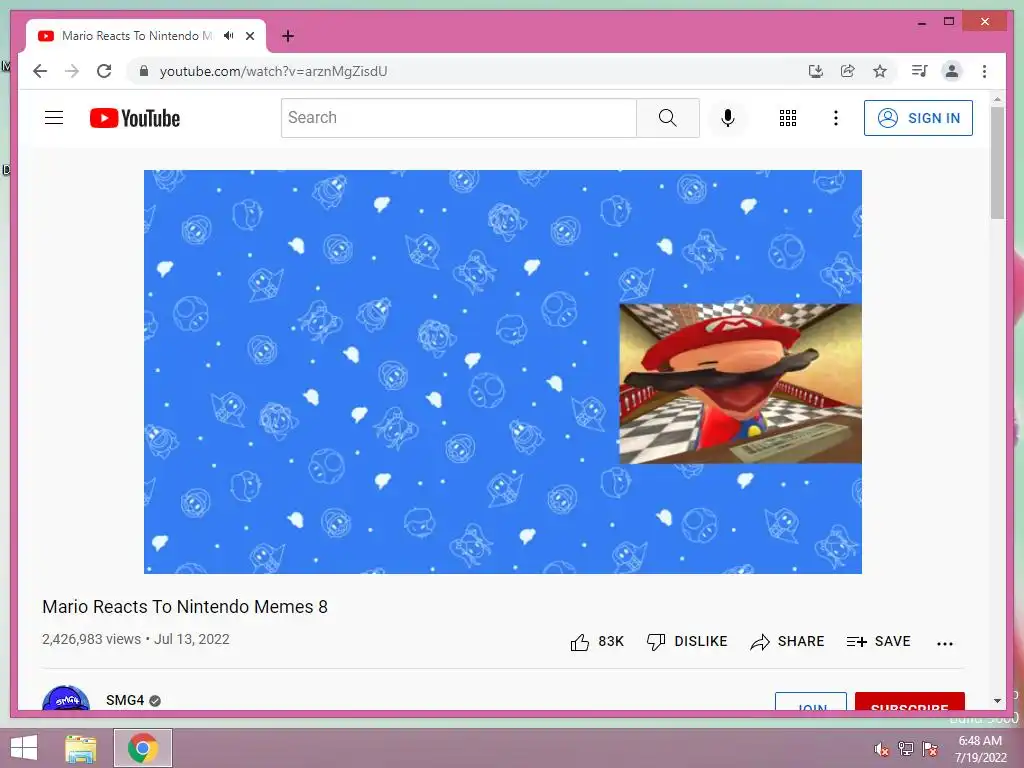Open a new tab with the plus button
This screenshot has width=1024, height=768.
point(287,36)
